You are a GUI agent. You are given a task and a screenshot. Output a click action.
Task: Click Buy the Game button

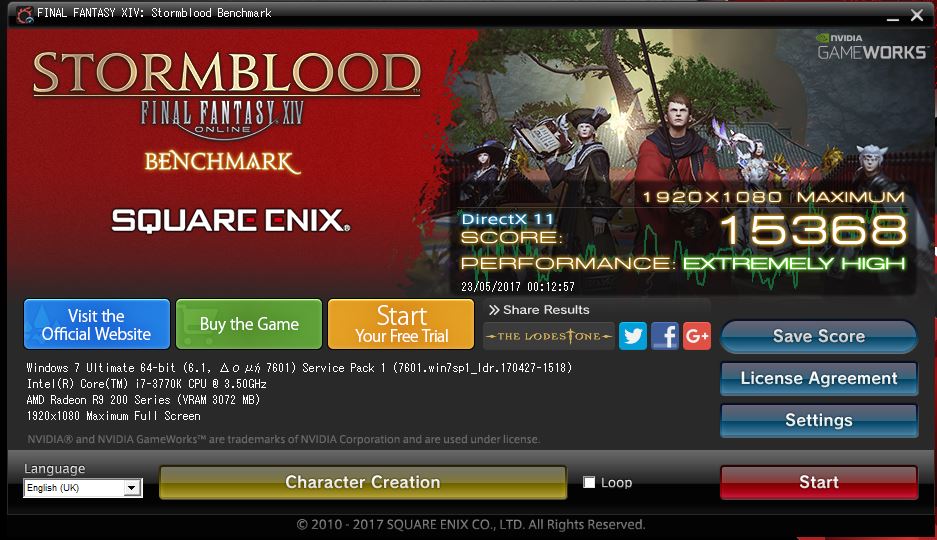[249, 324]
